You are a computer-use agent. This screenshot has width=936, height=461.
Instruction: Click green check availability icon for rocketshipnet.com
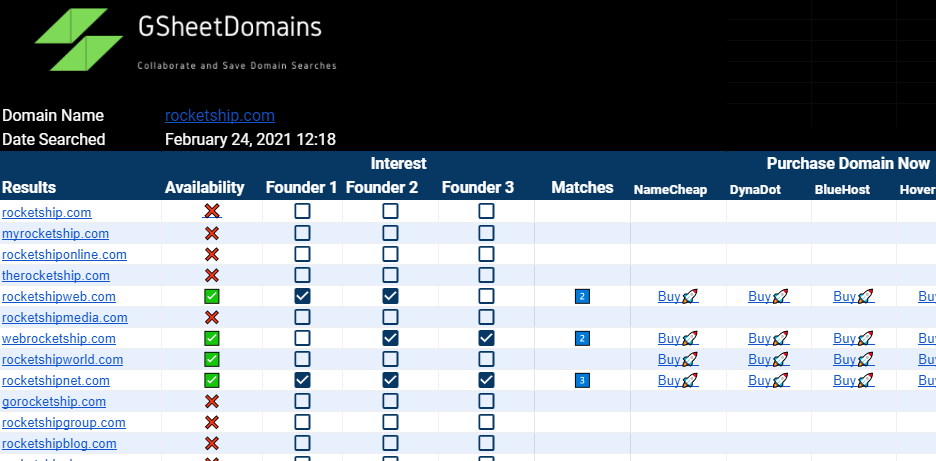[x=212, y=380]
